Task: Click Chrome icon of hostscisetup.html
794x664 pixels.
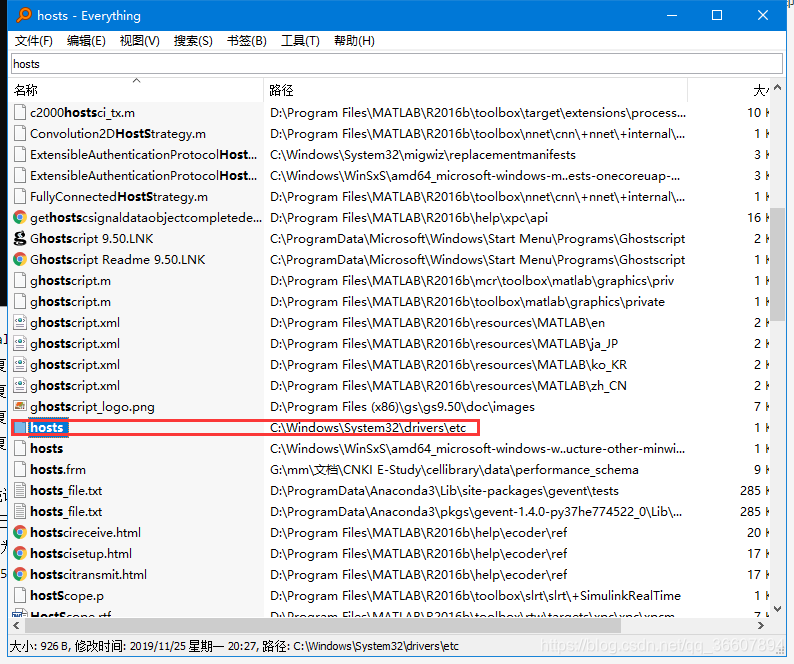Action: pyautogui.click(x=20, y=554)
